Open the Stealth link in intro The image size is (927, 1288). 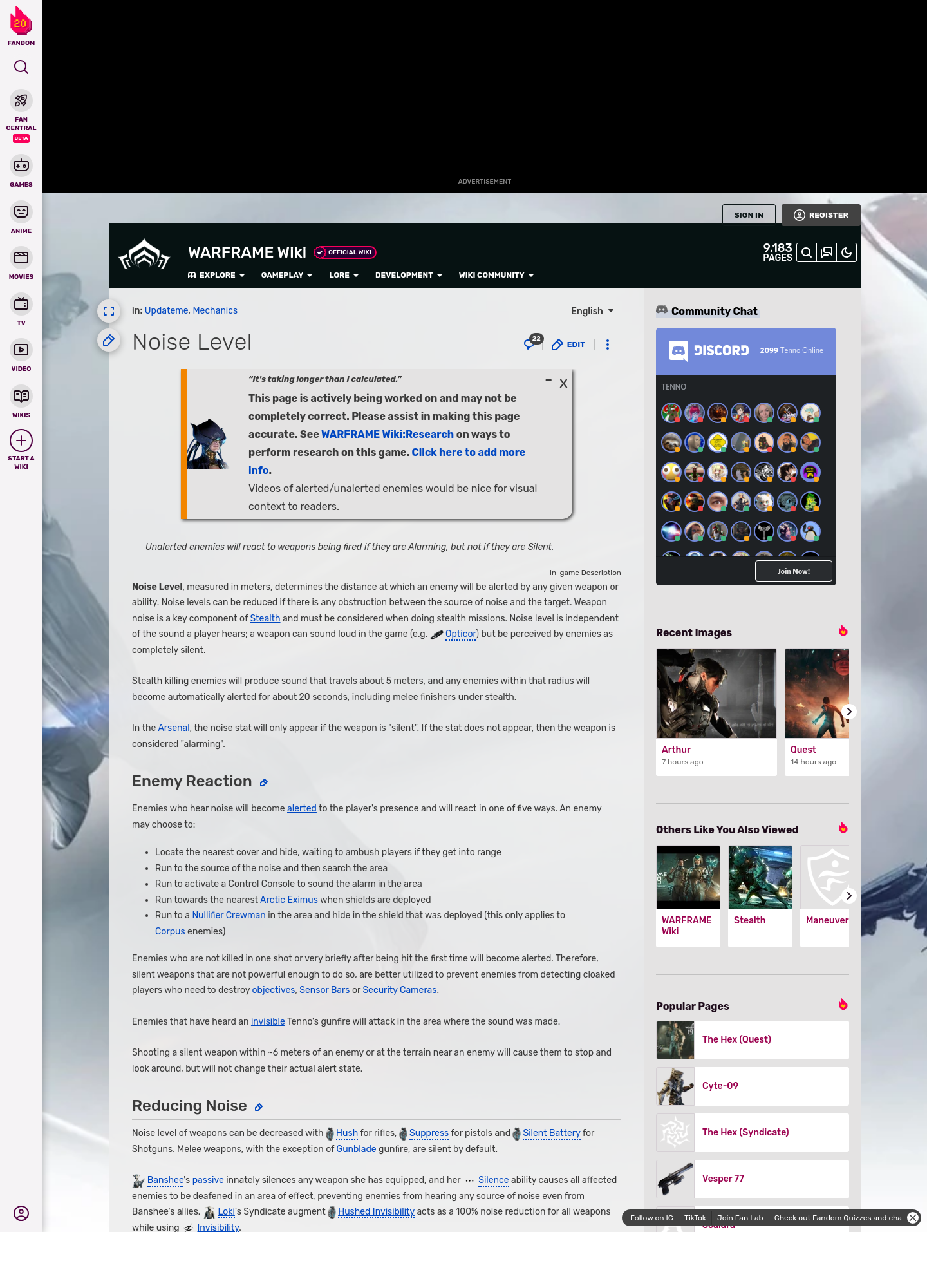tap(265, 618)
